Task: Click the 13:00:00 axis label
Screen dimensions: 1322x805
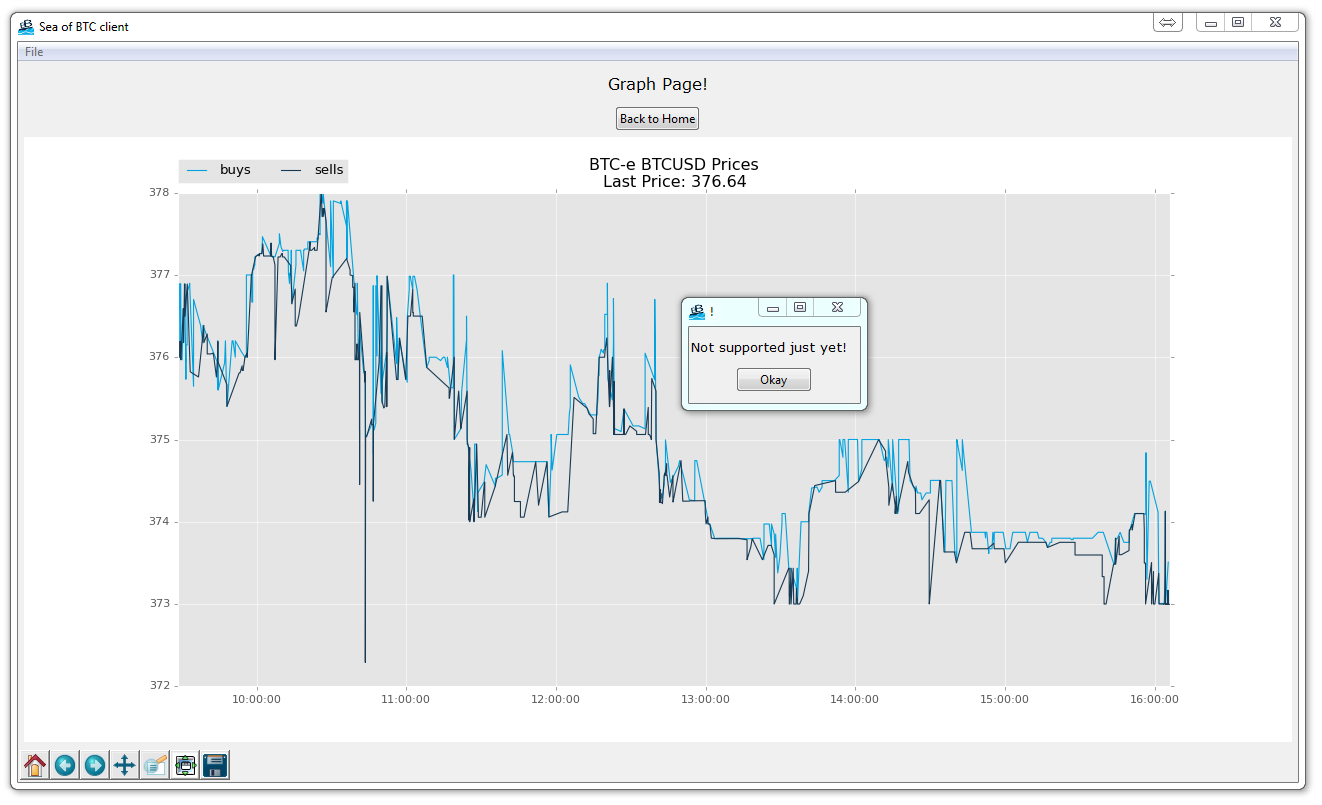Action: [x=706, y=699]
